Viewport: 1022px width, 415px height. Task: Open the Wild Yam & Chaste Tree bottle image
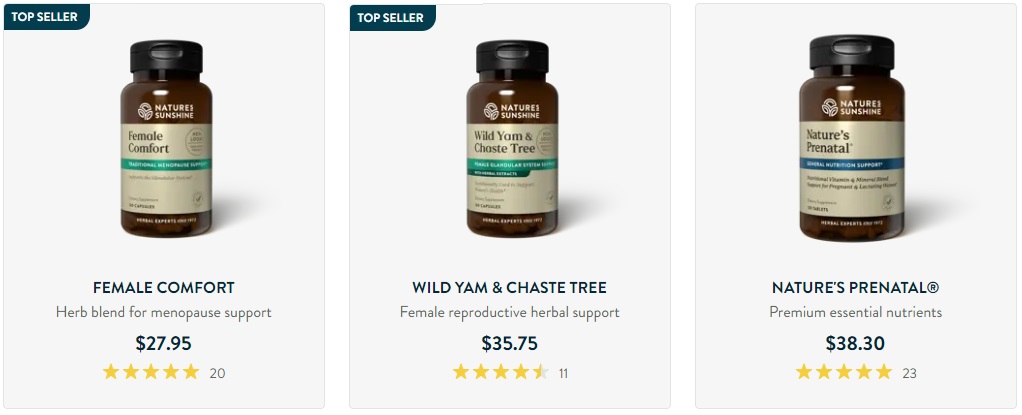pyautogui.click(x=512, y=138)
